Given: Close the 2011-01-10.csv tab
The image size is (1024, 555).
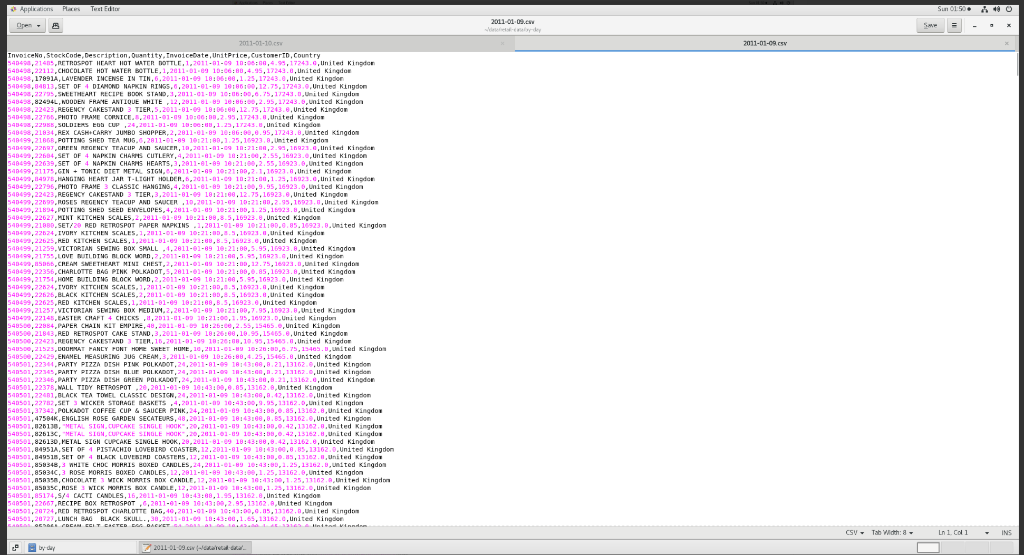Looking at the screenshot, I should coord(502,43).
